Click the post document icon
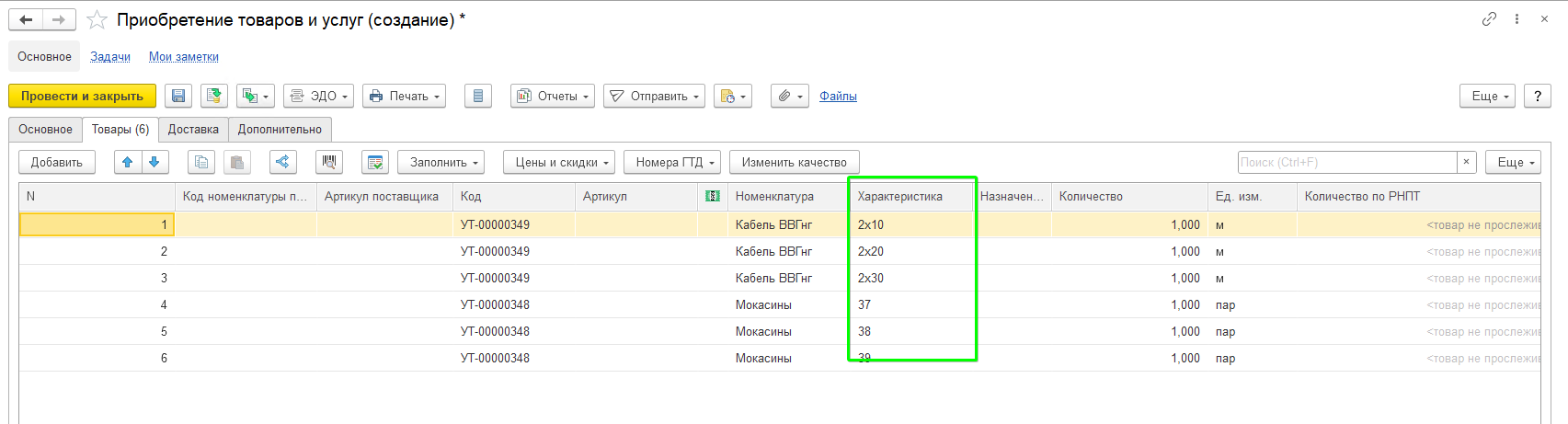The height and width of the screenshot is (424, 1568). [214, 96]
